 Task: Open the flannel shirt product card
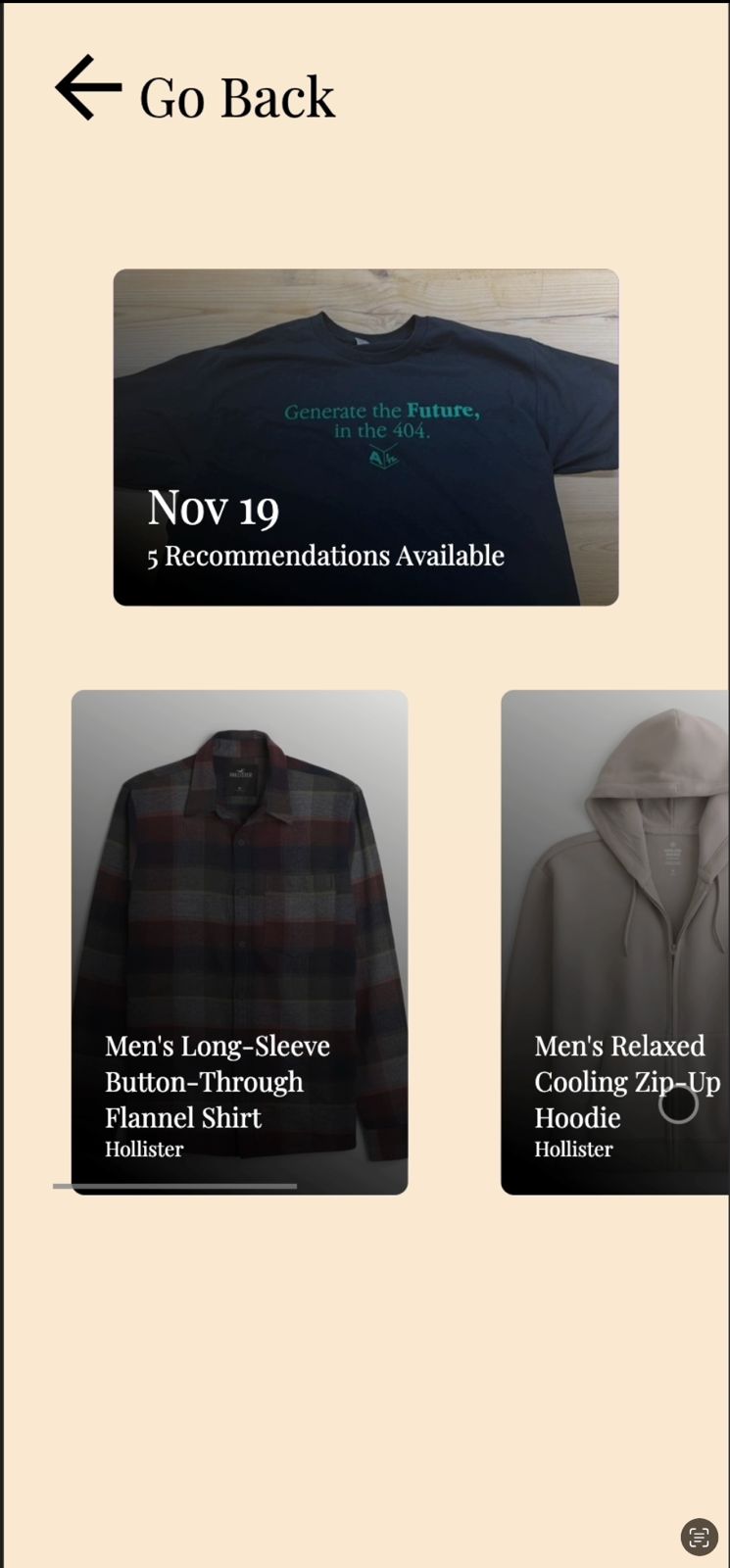pos(239,942)
